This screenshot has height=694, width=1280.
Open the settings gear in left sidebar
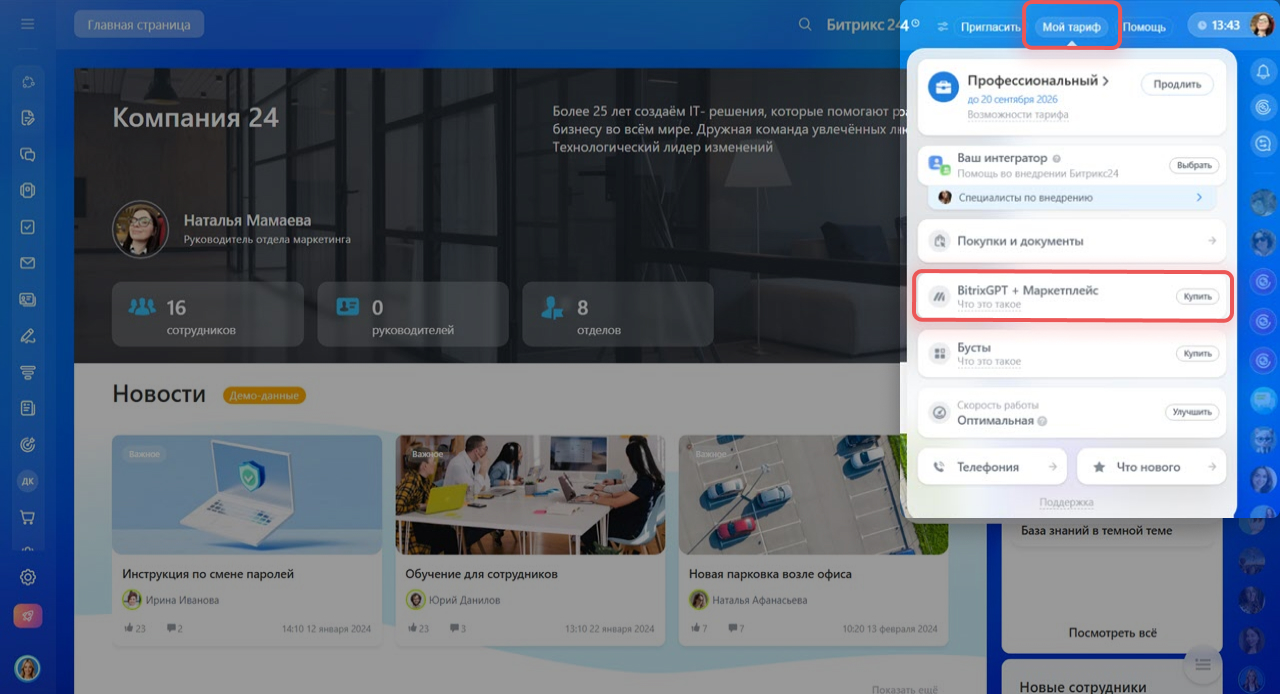(x=28, y=577)
